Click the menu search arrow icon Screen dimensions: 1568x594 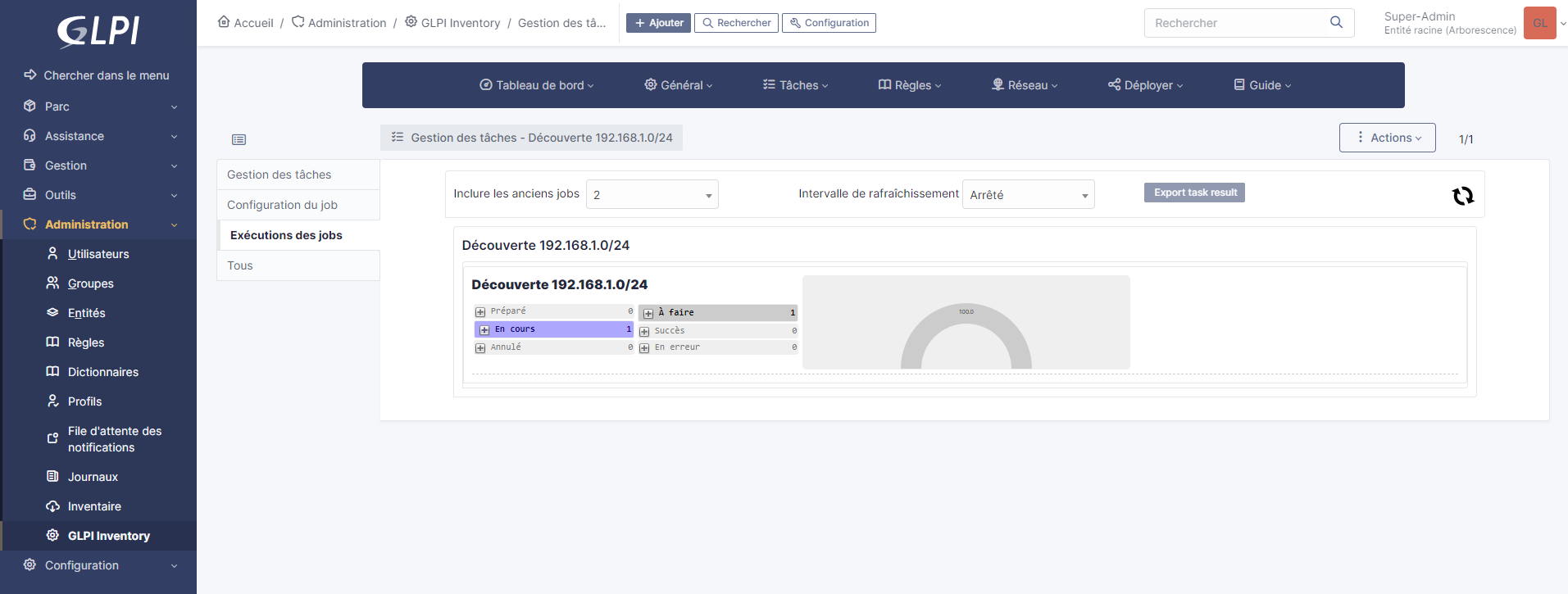point(30,75)
